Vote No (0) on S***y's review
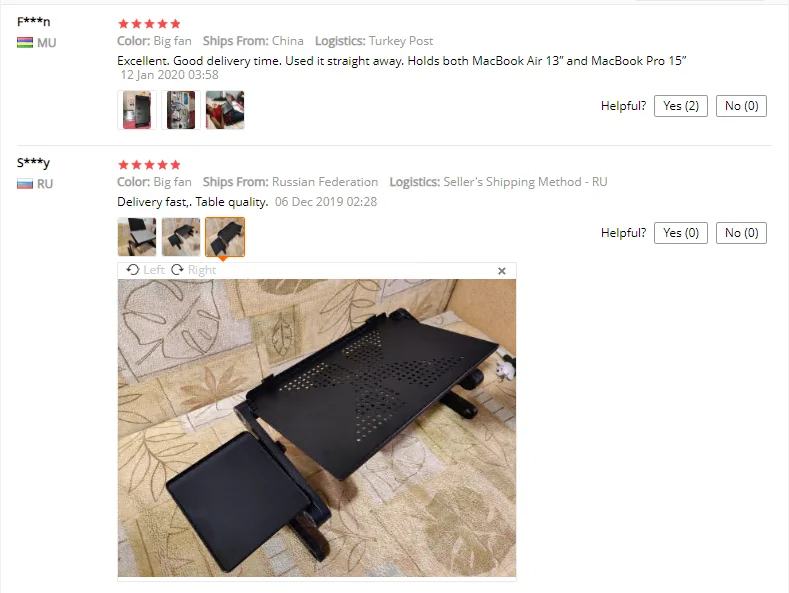789x593 pixels. pos(741,233)
